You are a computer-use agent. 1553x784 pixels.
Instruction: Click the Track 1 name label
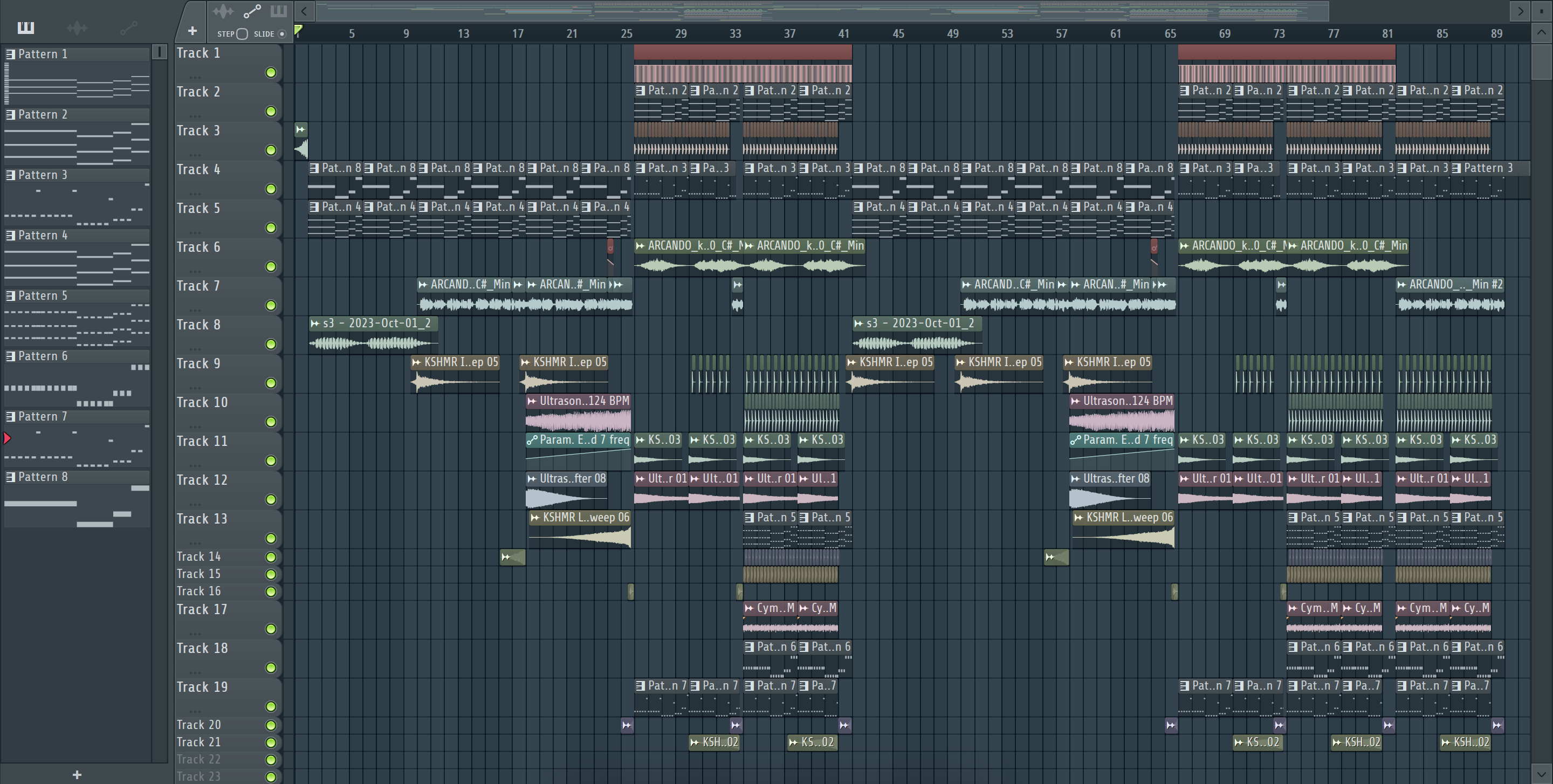click(198, 53)
